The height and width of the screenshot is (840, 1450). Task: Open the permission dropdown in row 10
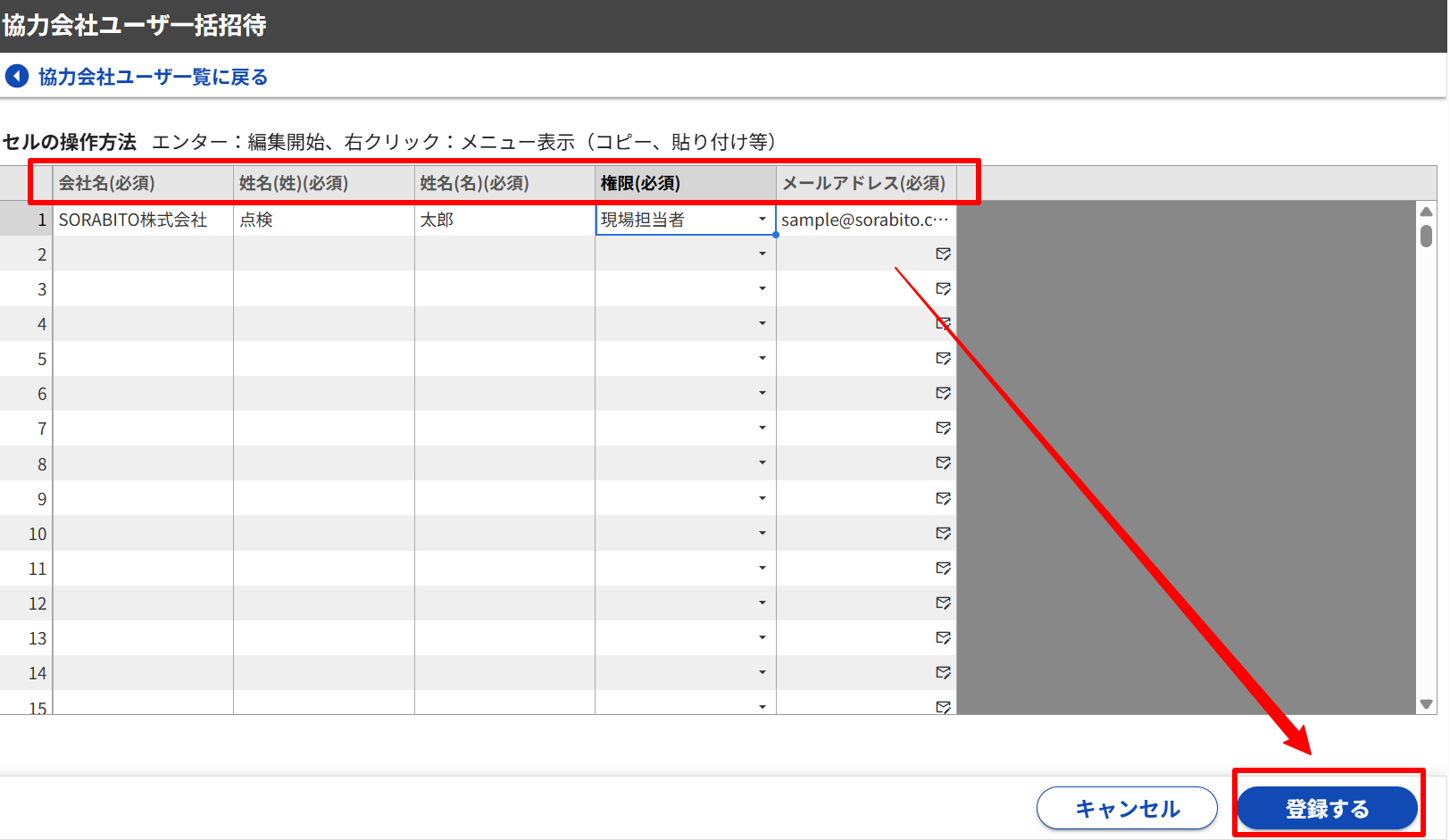click(x=762, y=533)
